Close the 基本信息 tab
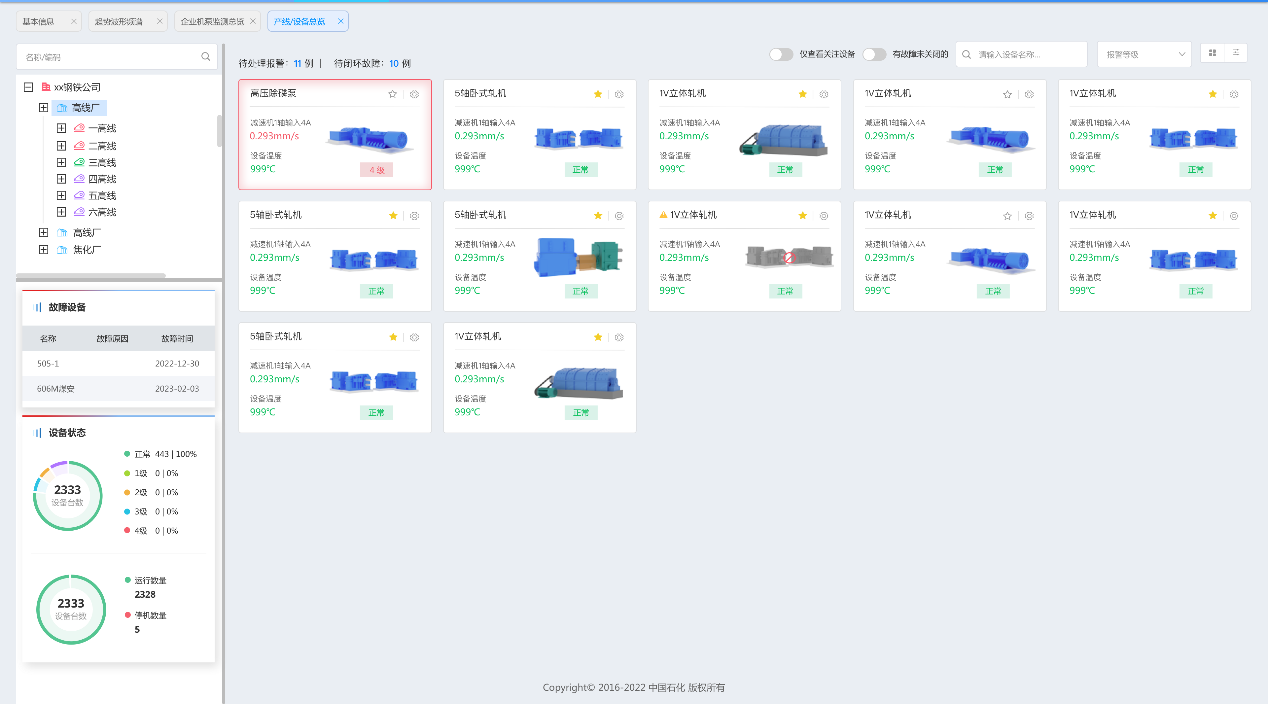The image size is (1268, 705). coord(74,21)
